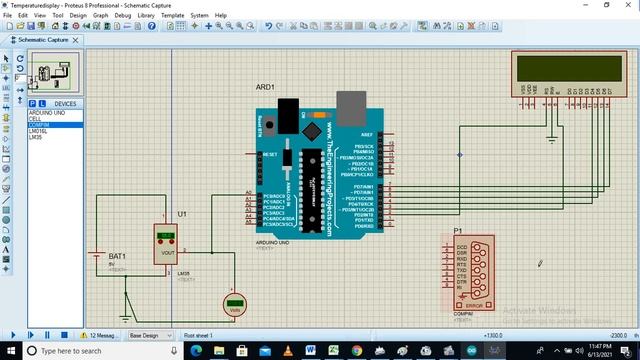Open the Library menu

point(146,15)
